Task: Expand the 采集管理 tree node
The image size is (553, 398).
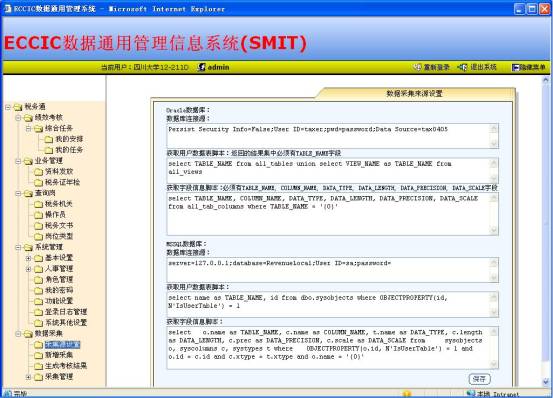Action: tap(29, 377)
